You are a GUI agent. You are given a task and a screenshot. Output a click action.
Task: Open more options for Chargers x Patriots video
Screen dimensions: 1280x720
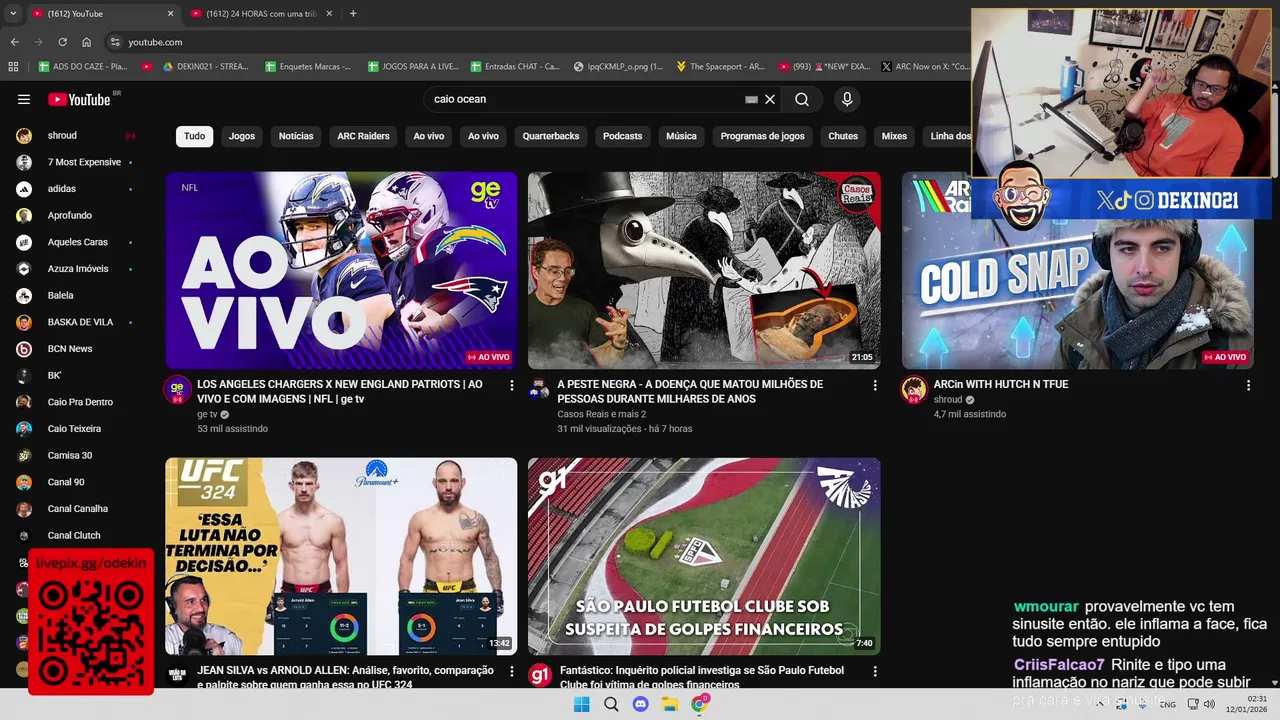(512, 385)
